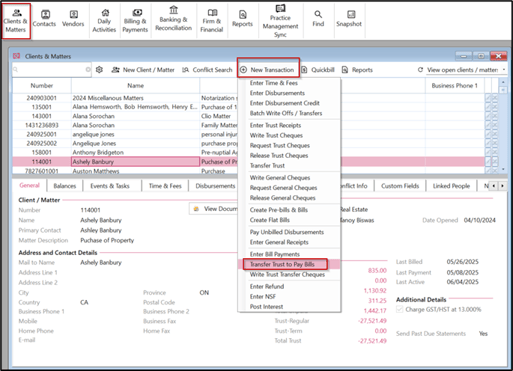This screenshot has height=371, width=513.
Task: Choose Create Pre-bills & Bills
Action: [x=279, y=210]
